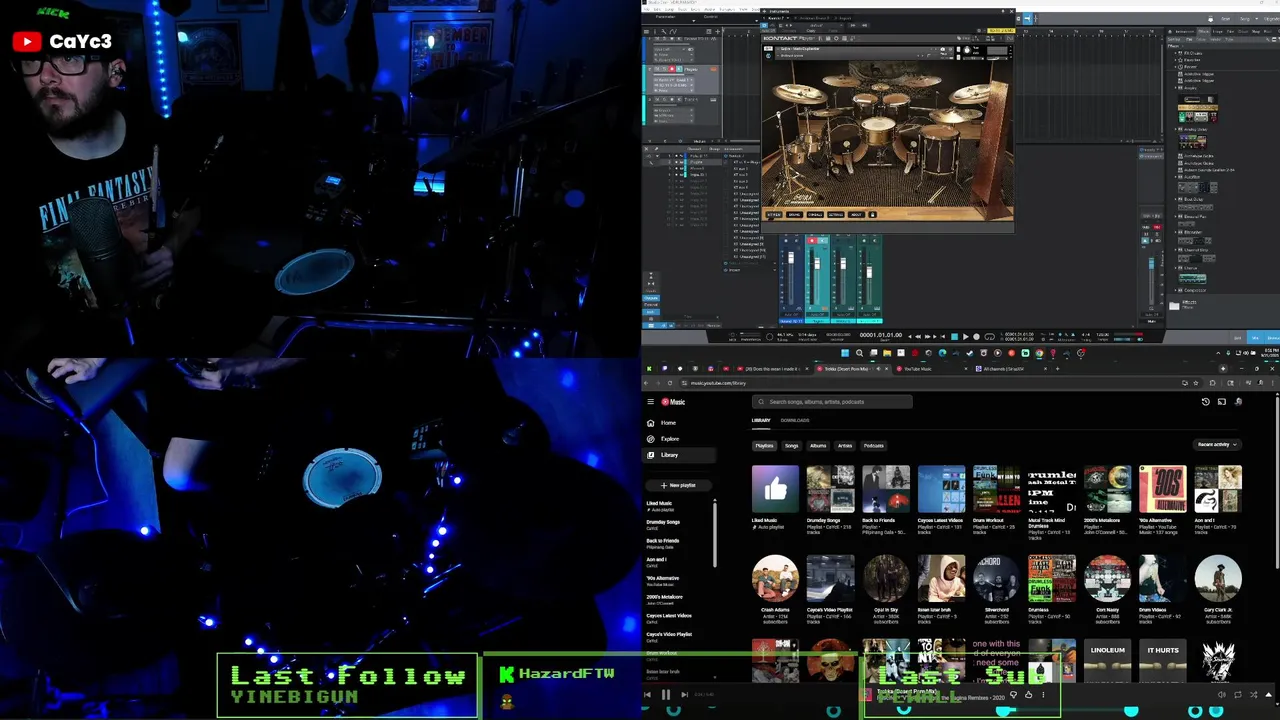The height and width of the screenshot is (720, 1280).
Task: Open the Windows Start menu
Action: [845, 353]
